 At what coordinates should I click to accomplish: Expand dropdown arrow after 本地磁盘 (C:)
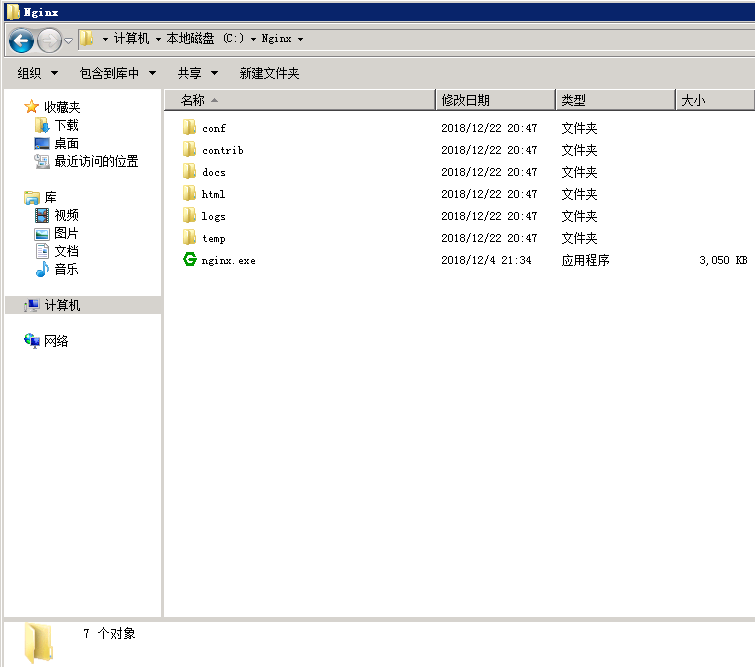(x=253, y=39)
